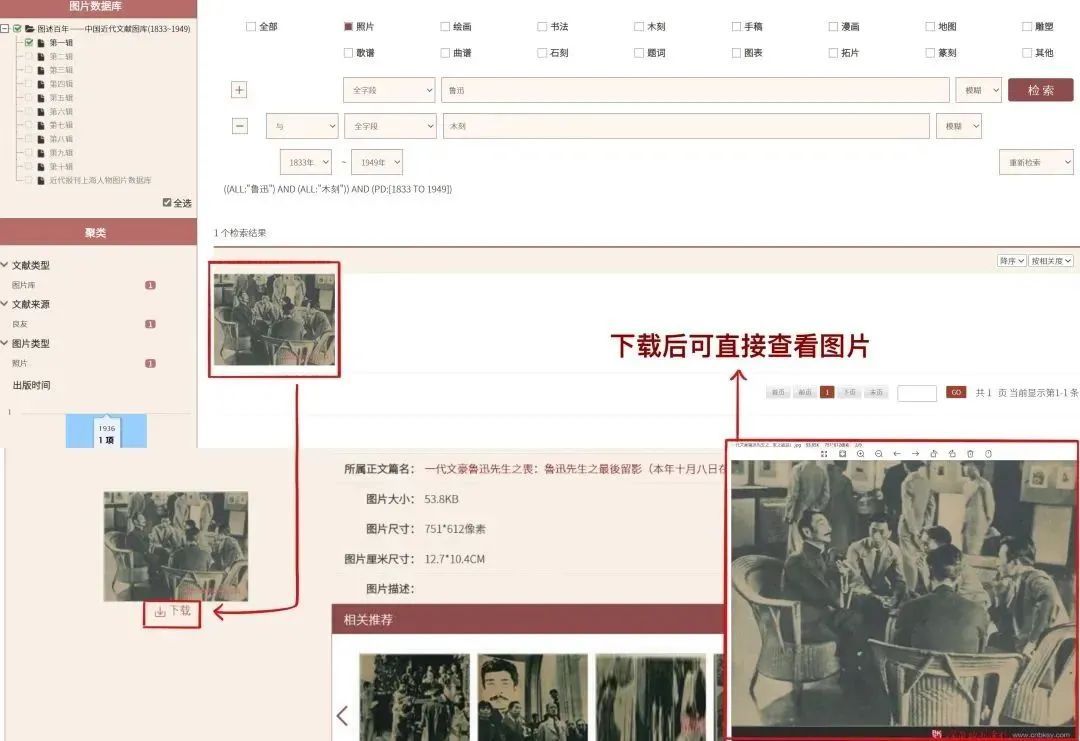Open the search result photo thumbnail
1080x741 pixels.
(274, 319)
